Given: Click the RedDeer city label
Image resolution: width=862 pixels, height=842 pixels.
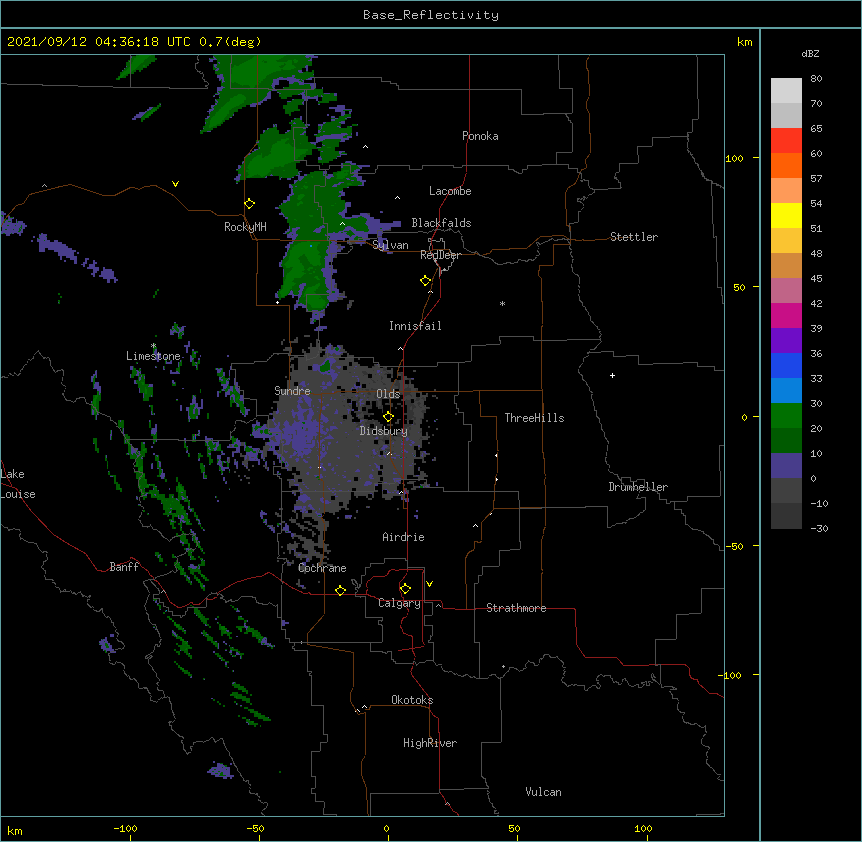Looking at the screenshot, I should 440,255.
